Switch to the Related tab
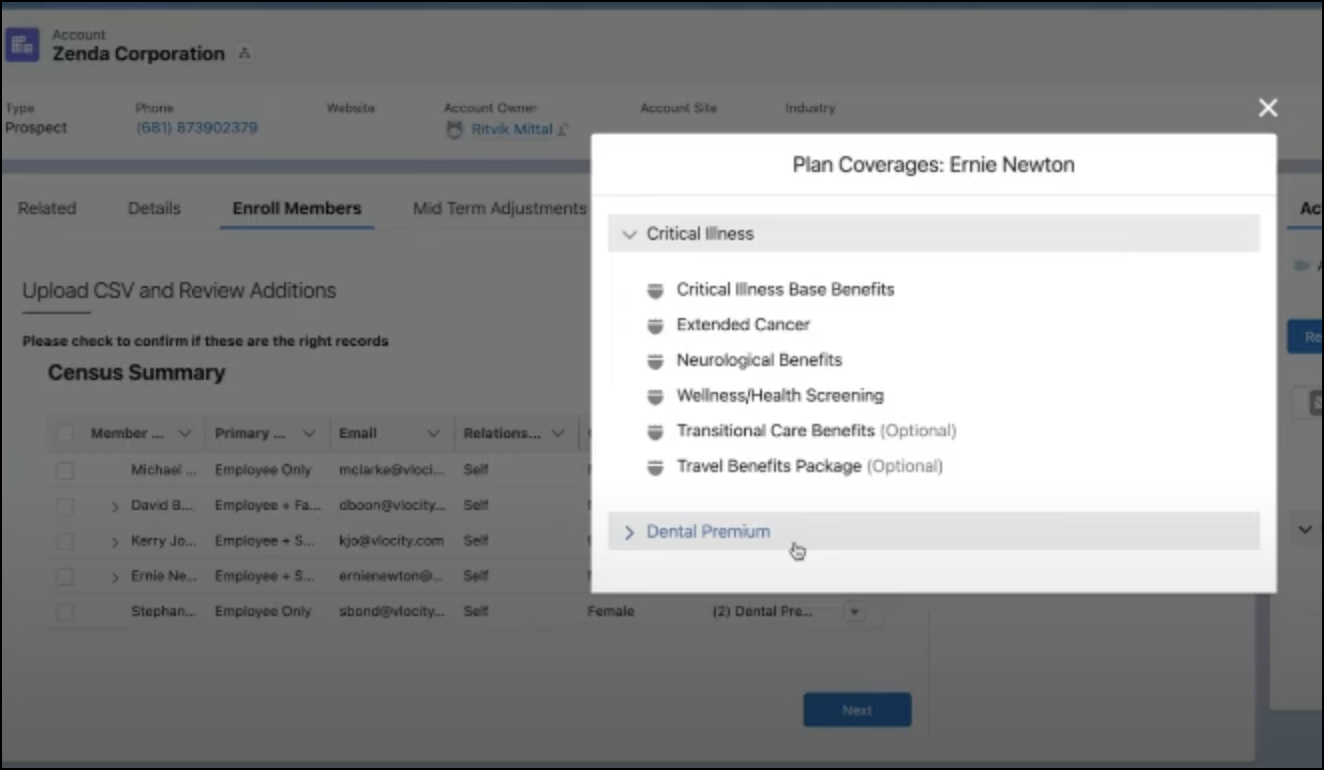The image size is (1324, 770). [x=47, y=209]
